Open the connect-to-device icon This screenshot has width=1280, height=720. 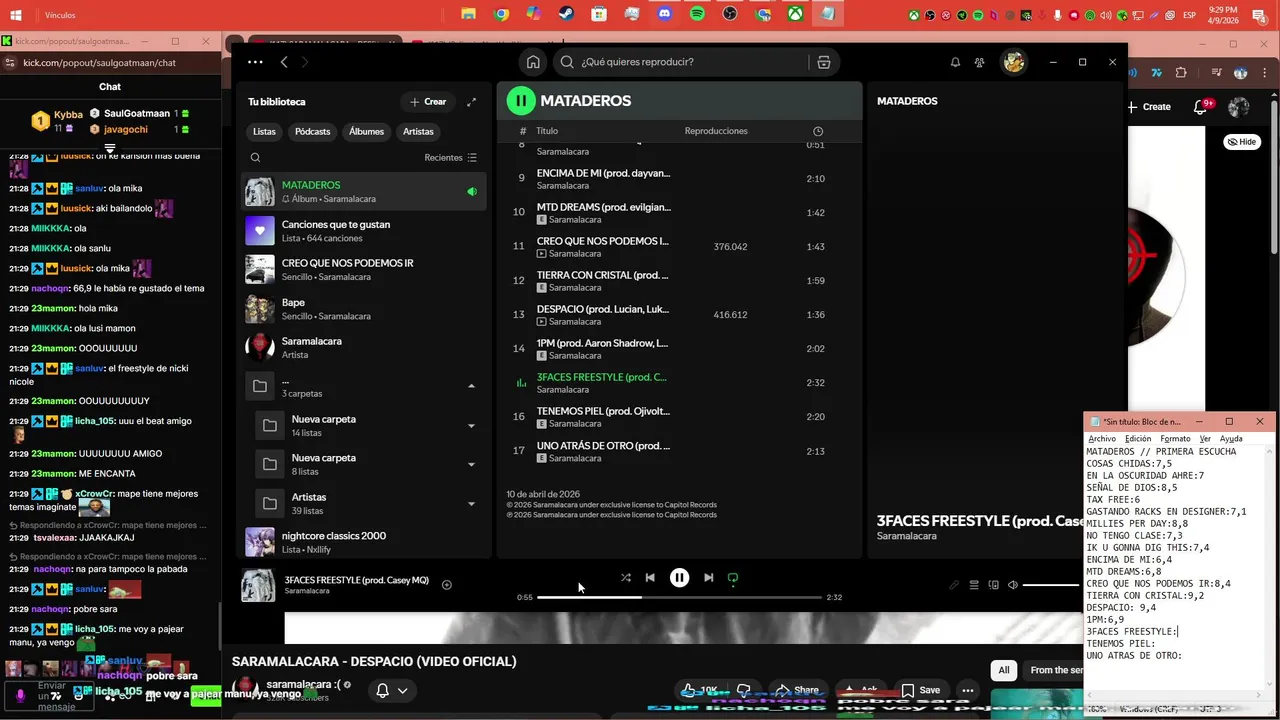click(x=994, y=585)
